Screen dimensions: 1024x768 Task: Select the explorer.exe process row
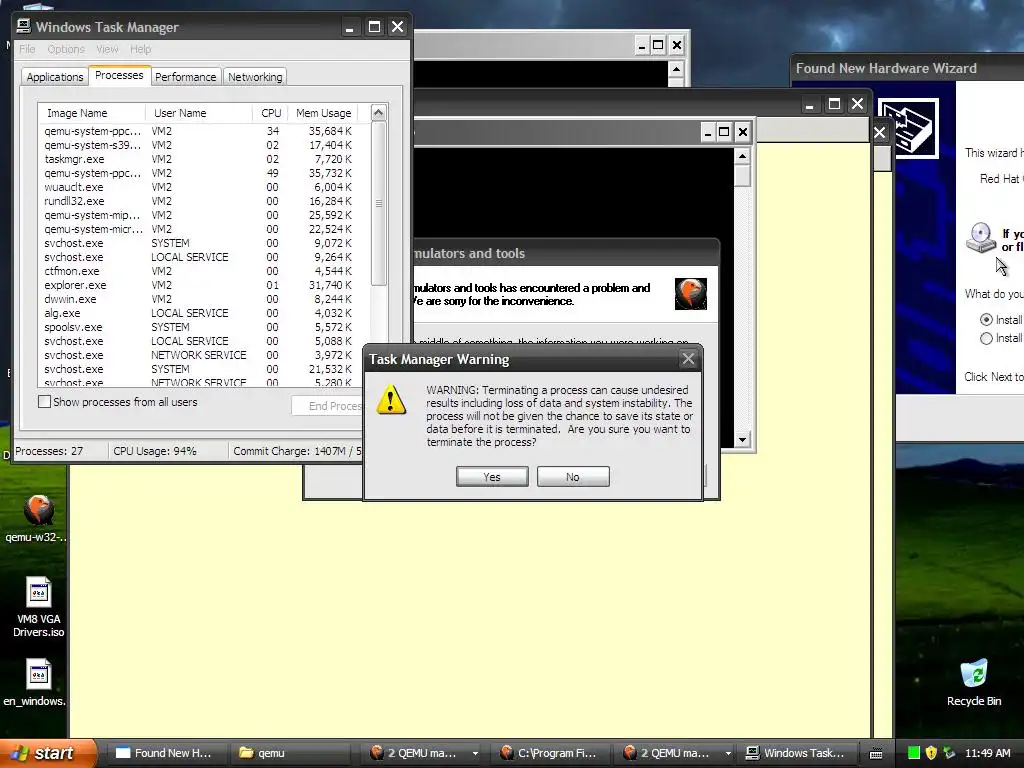pos(199,285)
